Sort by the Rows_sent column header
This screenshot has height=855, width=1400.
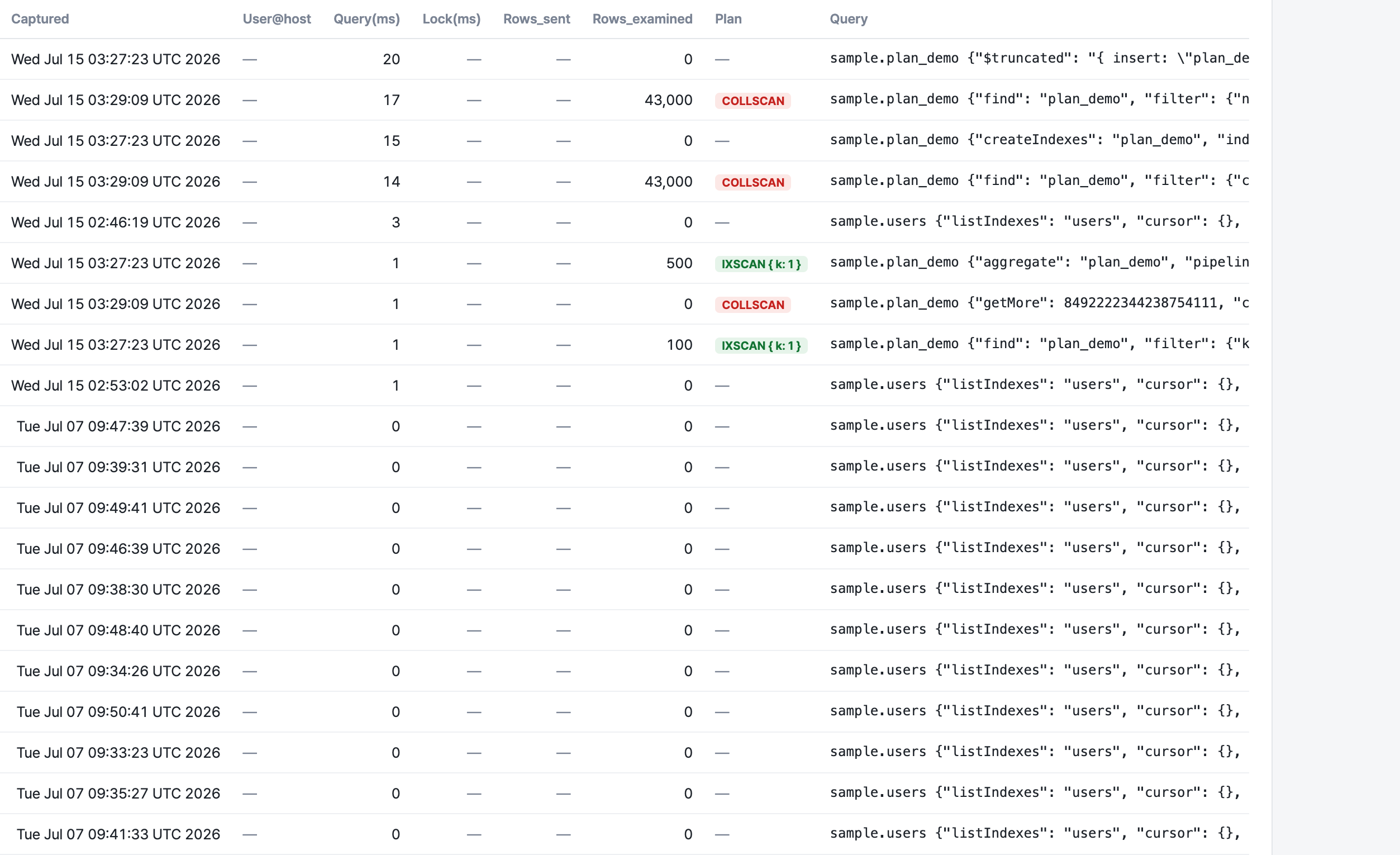536,19
